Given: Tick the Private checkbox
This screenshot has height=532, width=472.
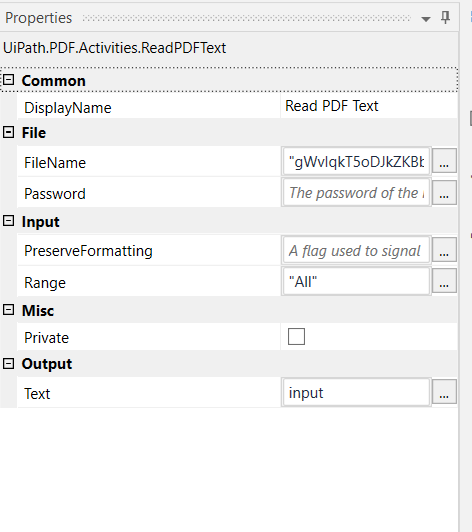Looking at the screenshot, I should tap(296, 337).
